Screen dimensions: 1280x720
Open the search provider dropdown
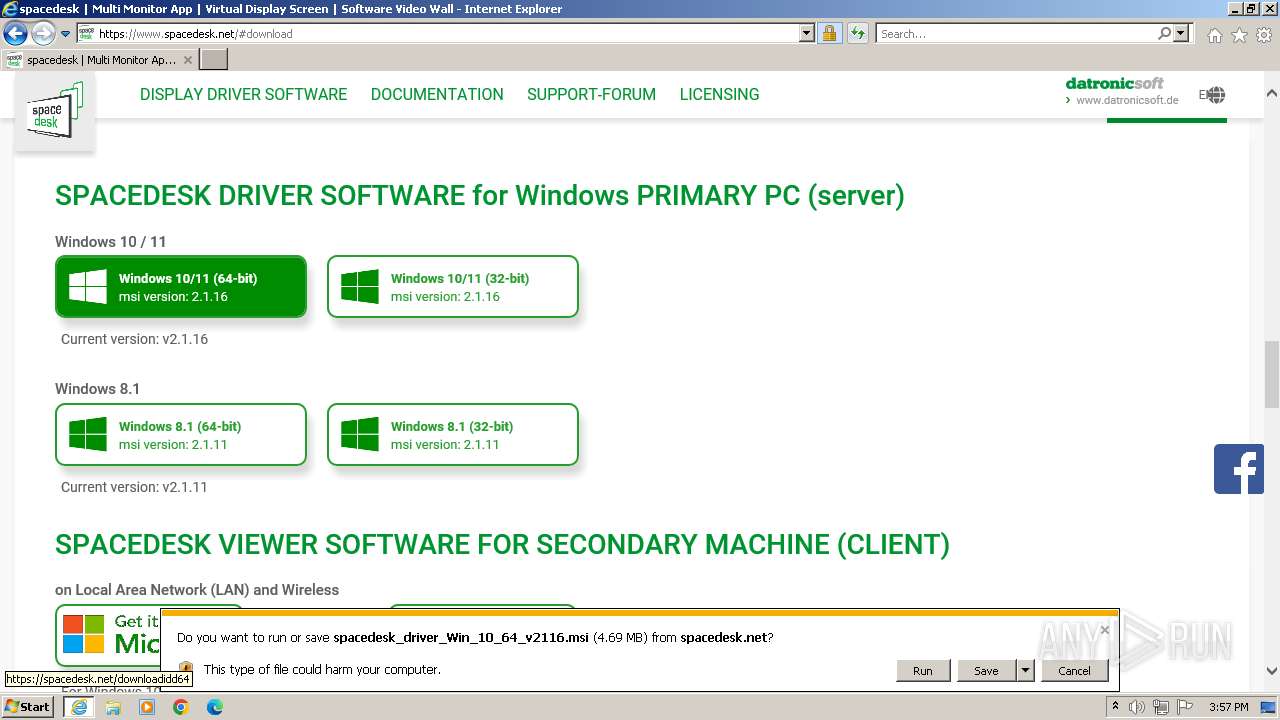1181,33
